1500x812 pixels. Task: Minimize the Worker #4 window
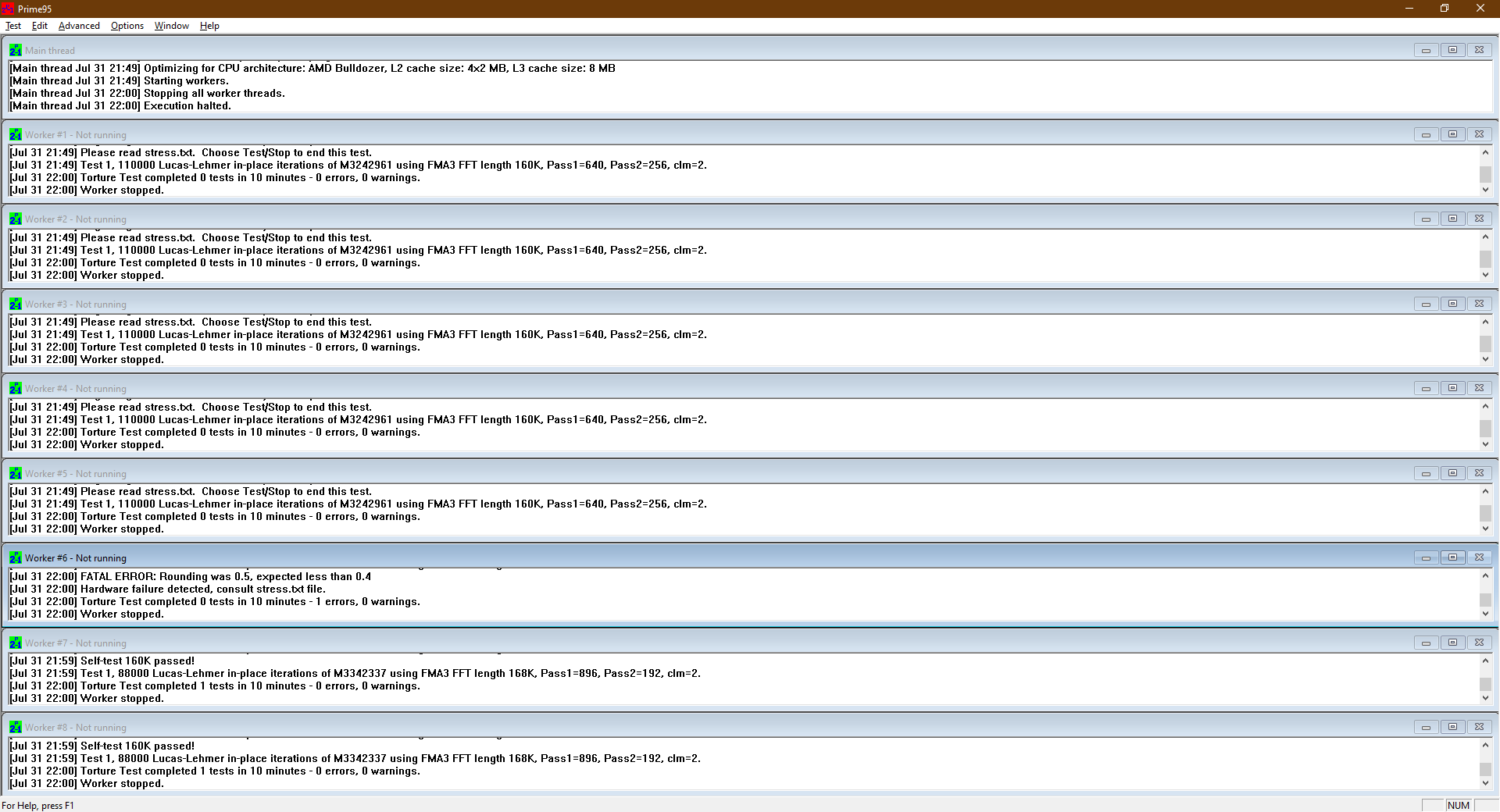tap(1426, 388)
